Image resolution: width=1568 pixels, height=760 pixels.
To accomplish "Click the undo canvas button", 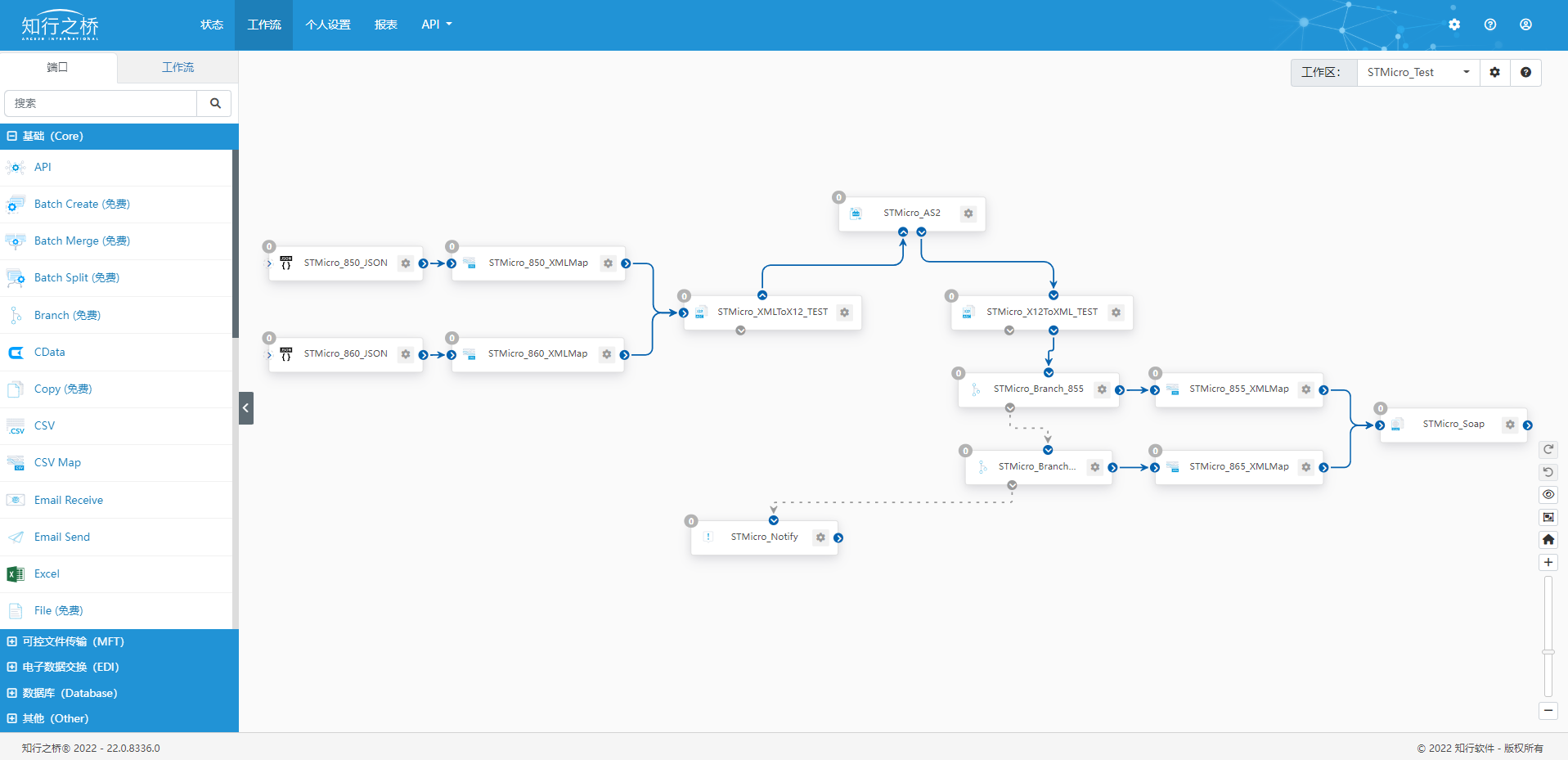I will pyautogui.click(x=1548, y=472).
